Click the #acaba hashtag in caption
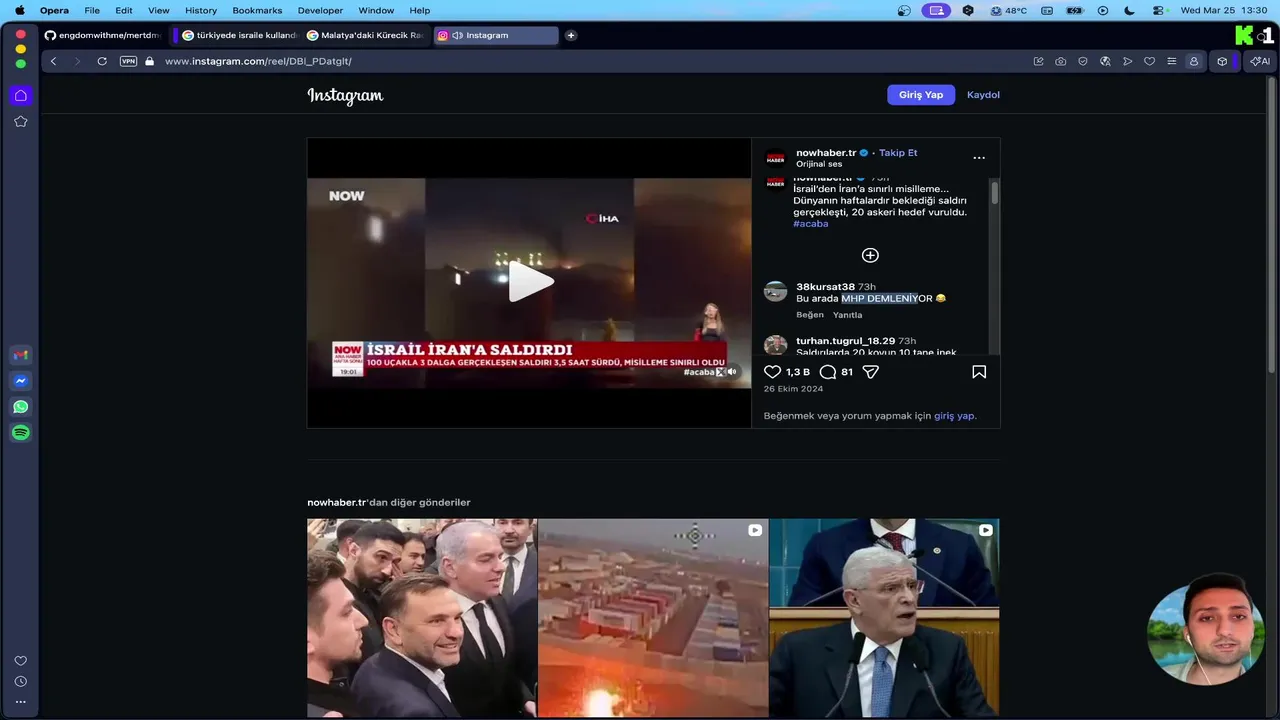Screen dimensions: 1280x720 point(811,224)
